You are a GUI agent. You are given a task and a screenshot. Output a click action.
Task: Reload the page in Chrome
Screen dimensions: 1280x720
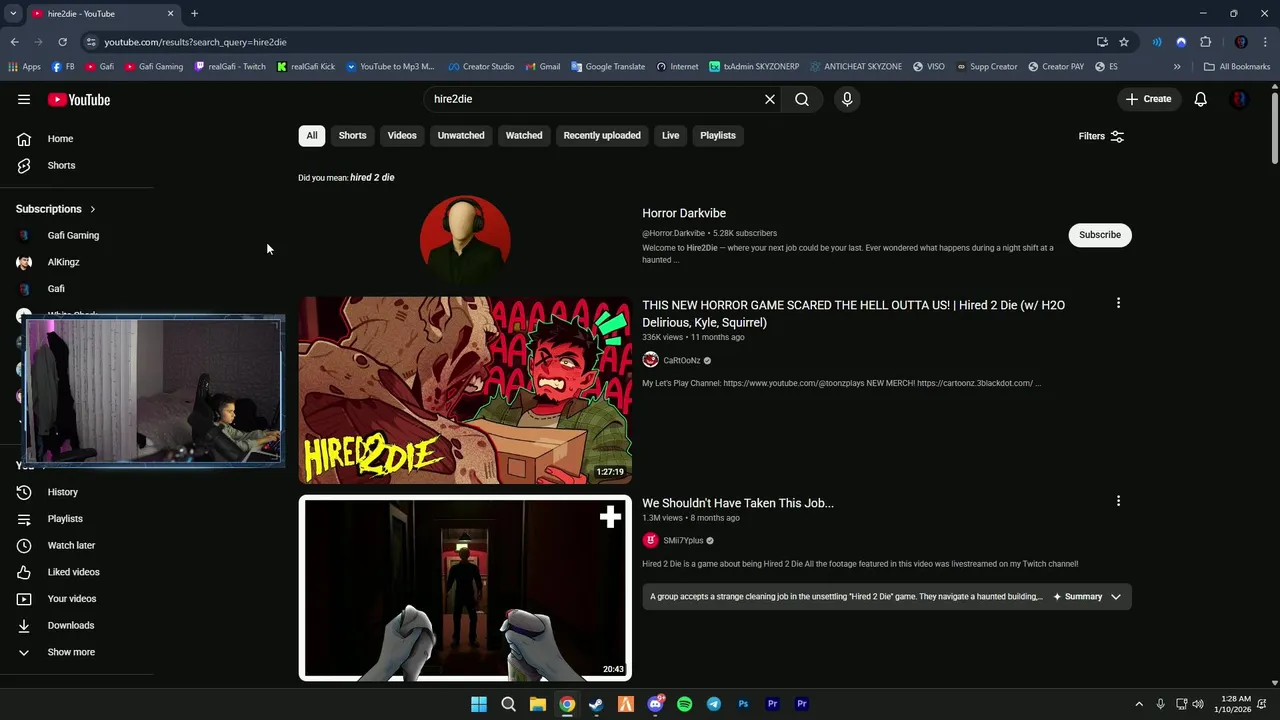coord(62,42)
